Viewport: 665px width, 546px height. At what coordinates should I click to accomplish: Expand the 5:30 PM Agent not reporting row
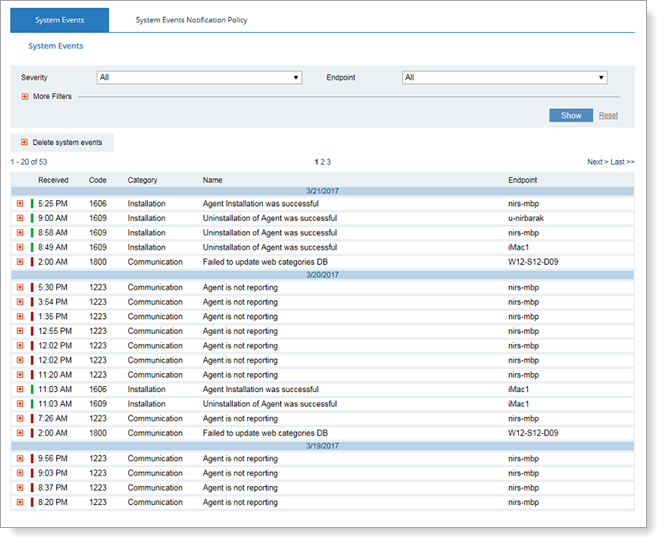click(x=19, y=288)
